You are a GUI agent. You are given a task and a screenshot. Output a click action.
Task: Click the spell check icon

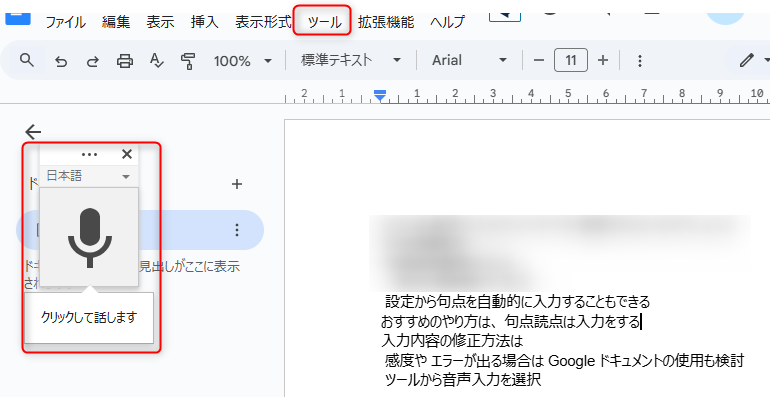click(x=156, y=61)
